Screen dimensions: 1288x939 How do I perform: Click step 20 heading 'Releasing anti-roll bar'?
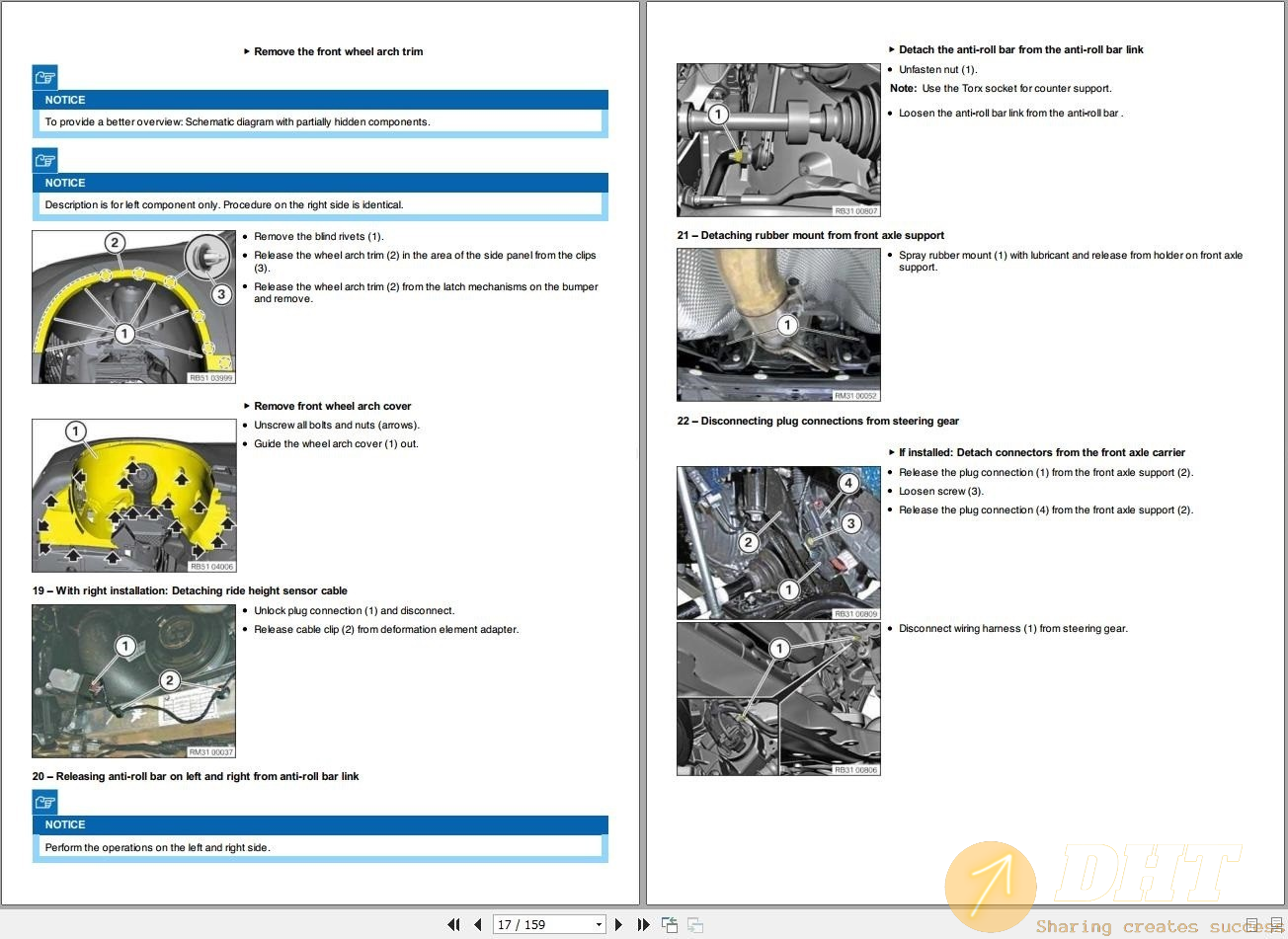[x=196, y=776]
